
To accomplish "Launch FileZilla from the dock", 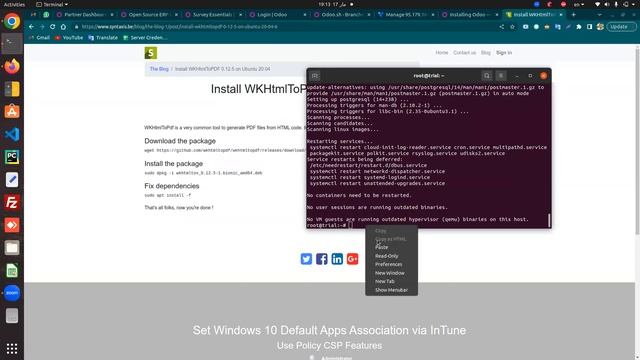I will point(12,202).
